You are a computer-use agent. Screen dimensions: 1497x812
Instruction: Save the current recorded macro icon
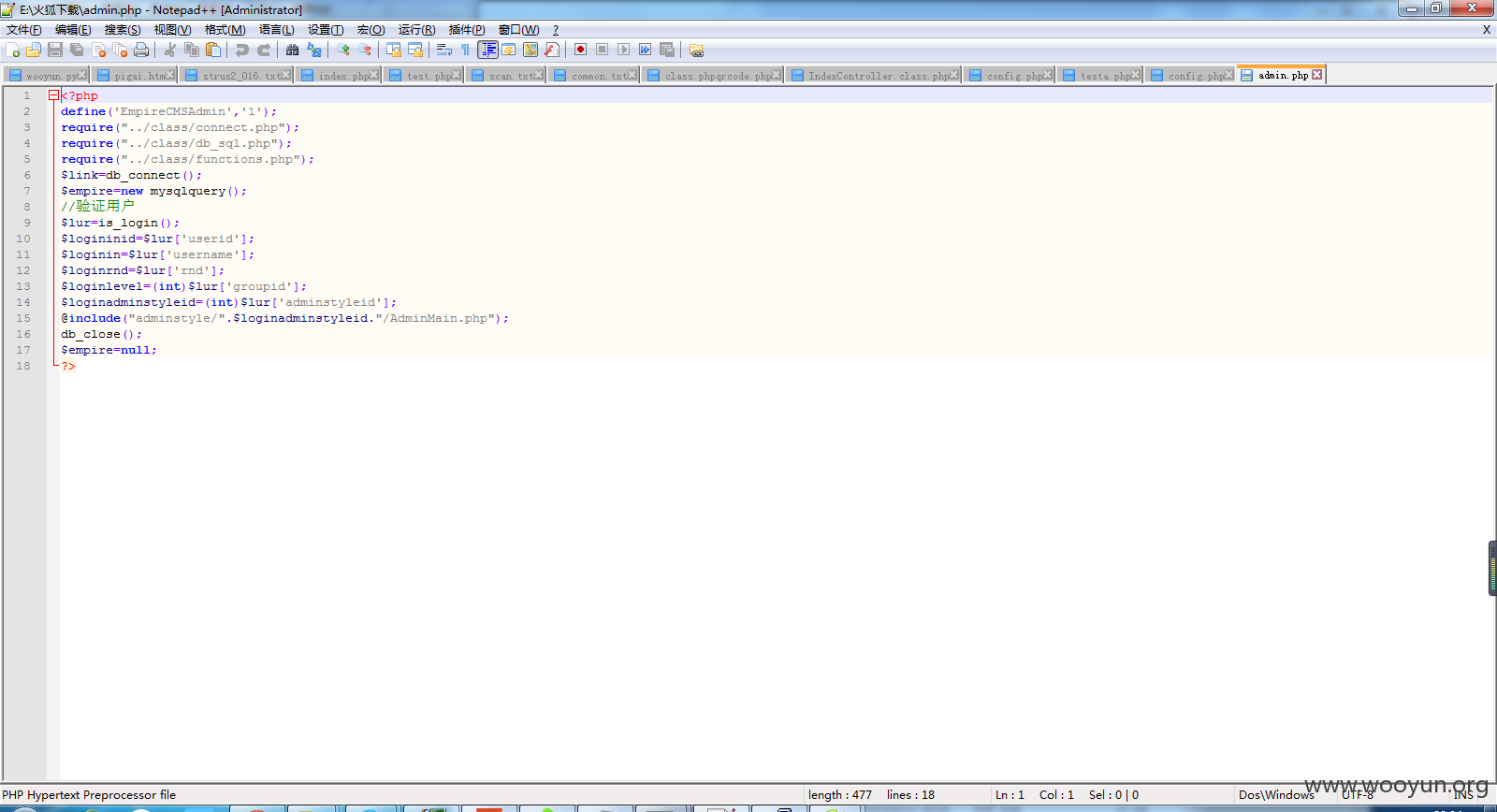[667, 50]
